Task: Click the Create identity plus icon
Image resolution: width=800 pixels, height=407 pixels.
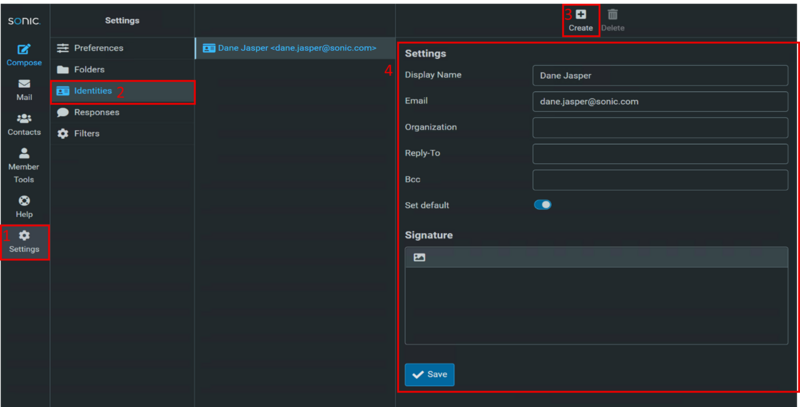Action: [580, 15]
